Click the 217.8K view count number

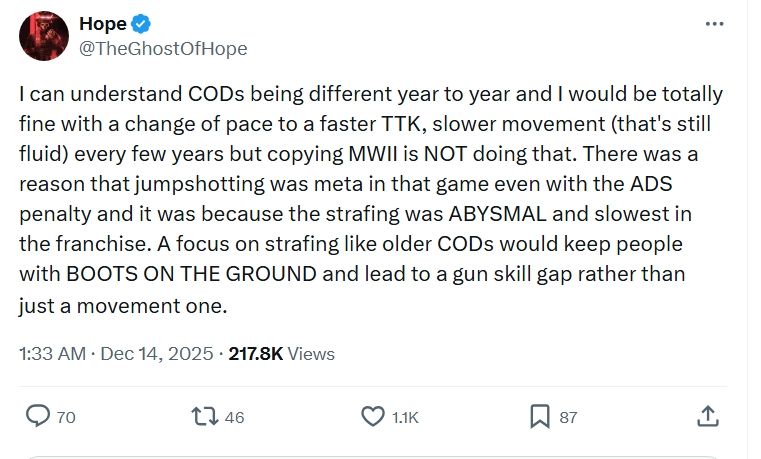256,354
